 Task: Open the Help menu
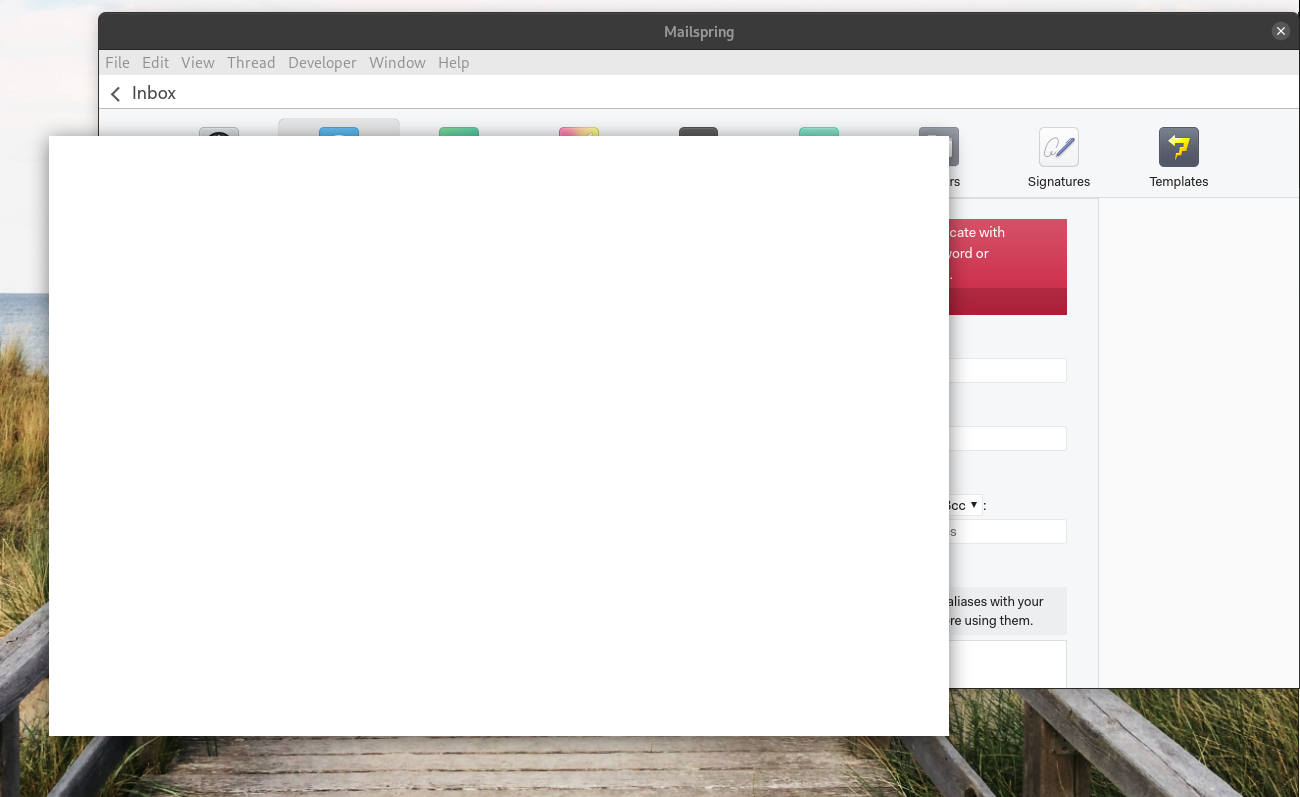click(x=453, y=62)
